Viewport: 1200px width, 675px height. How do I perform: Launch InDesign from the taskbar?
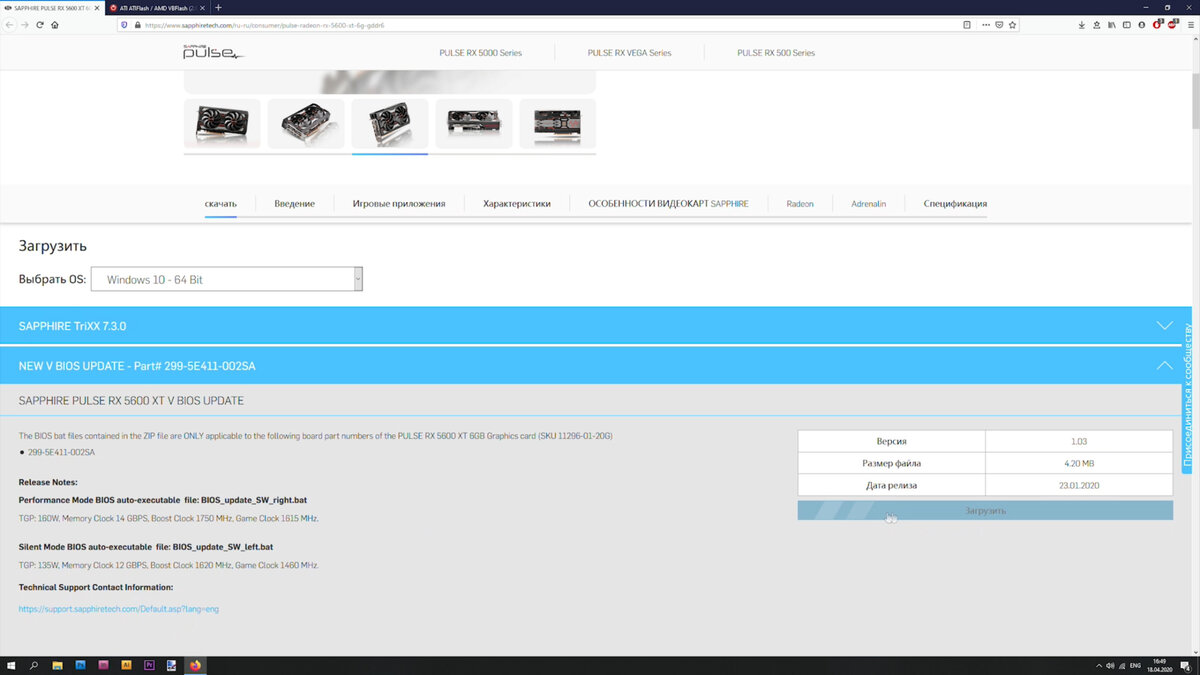point(104,665)
